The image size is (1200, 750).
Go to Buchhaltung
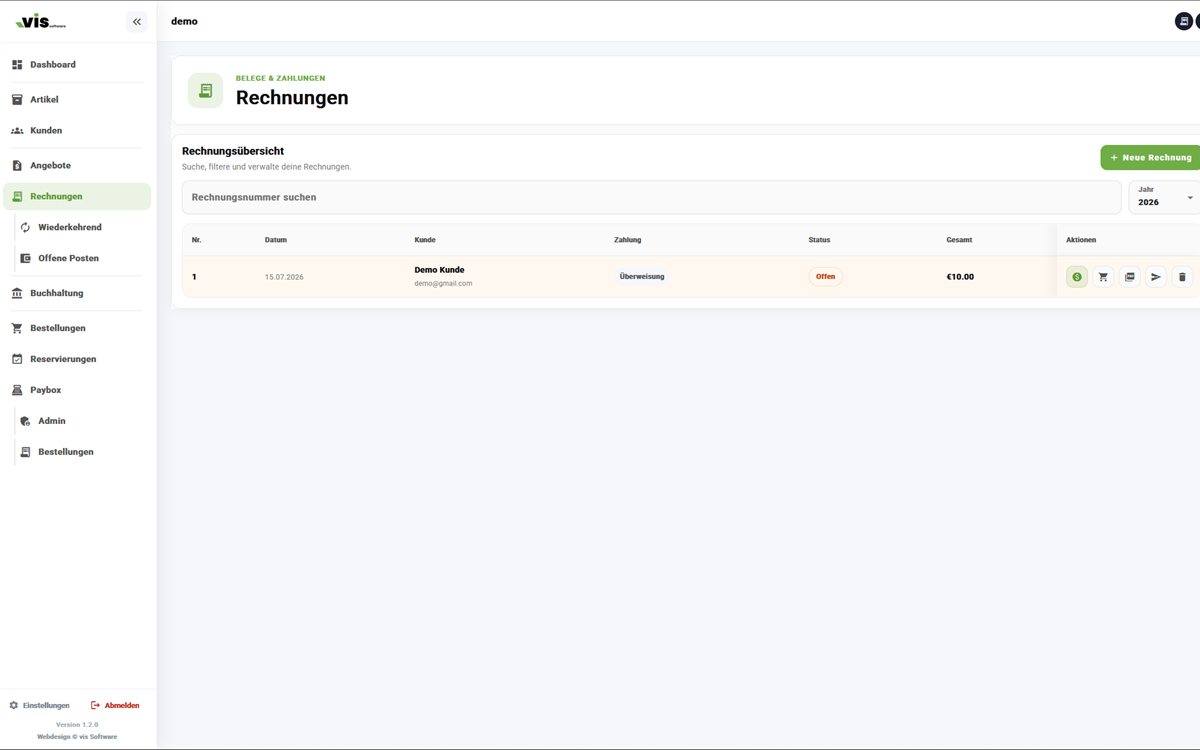78,294
